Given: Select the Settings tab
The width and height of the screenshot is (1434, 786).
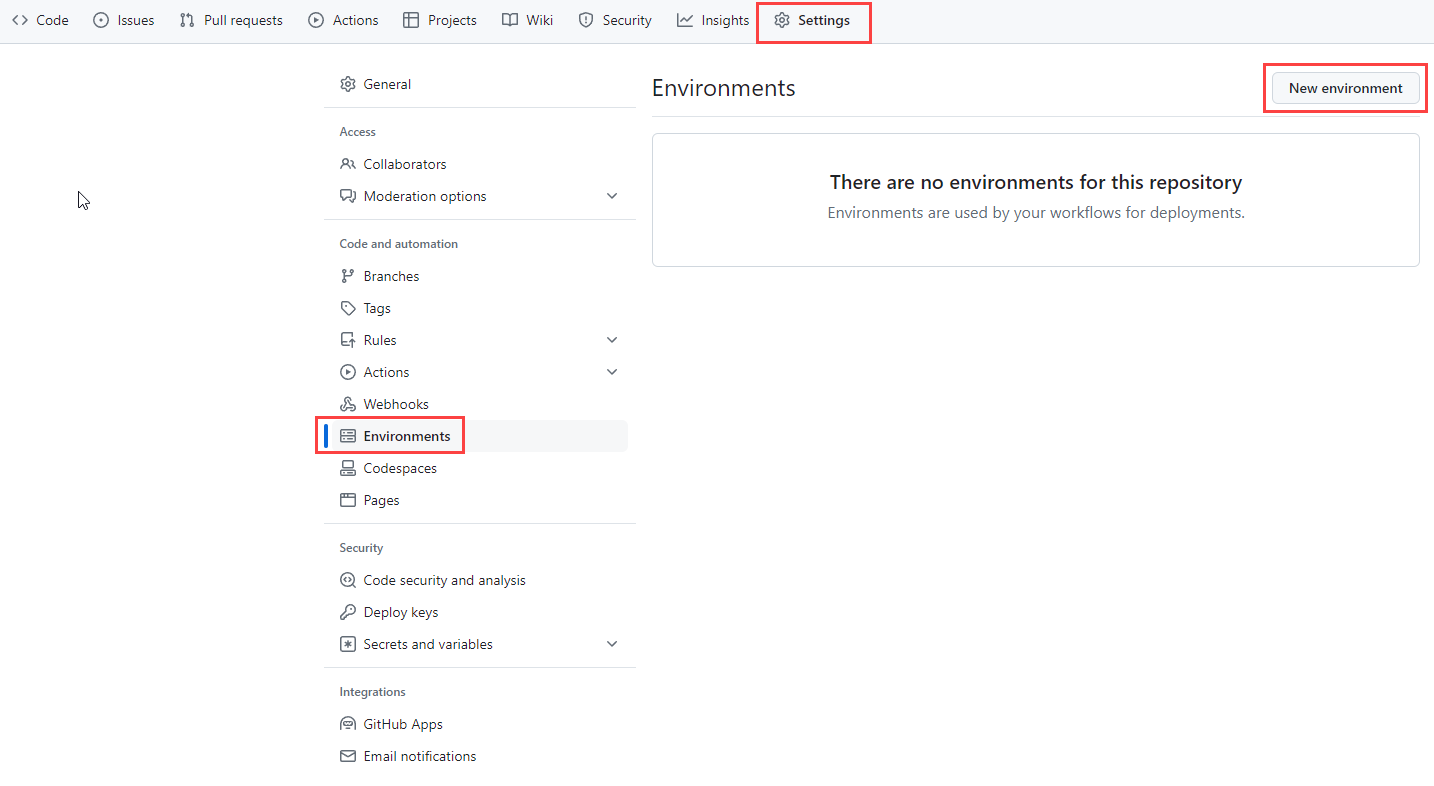Looking at the screenshot, I should (x=812, y=20).
